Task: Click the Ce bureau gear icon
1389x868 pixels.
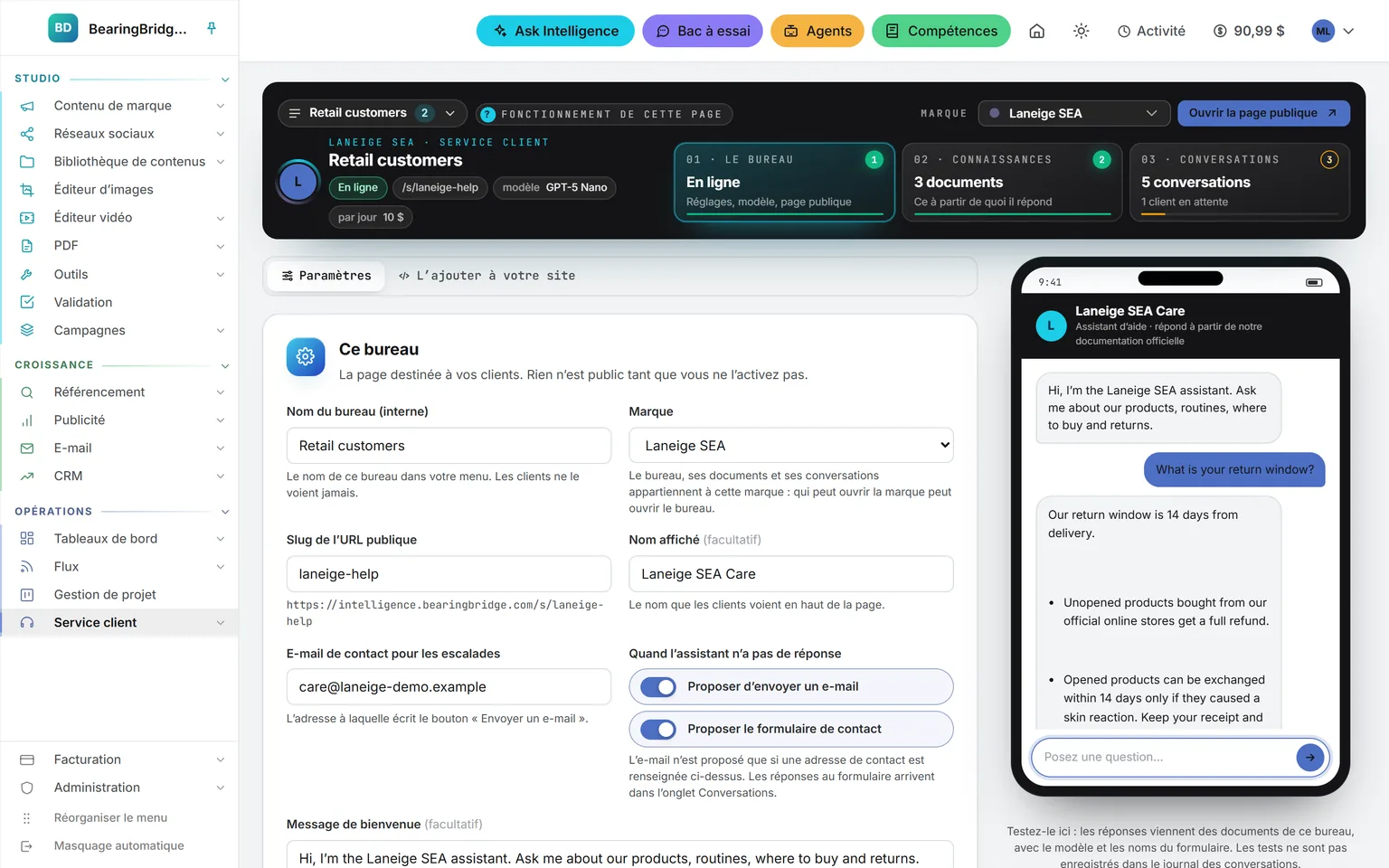Action: 306,356
